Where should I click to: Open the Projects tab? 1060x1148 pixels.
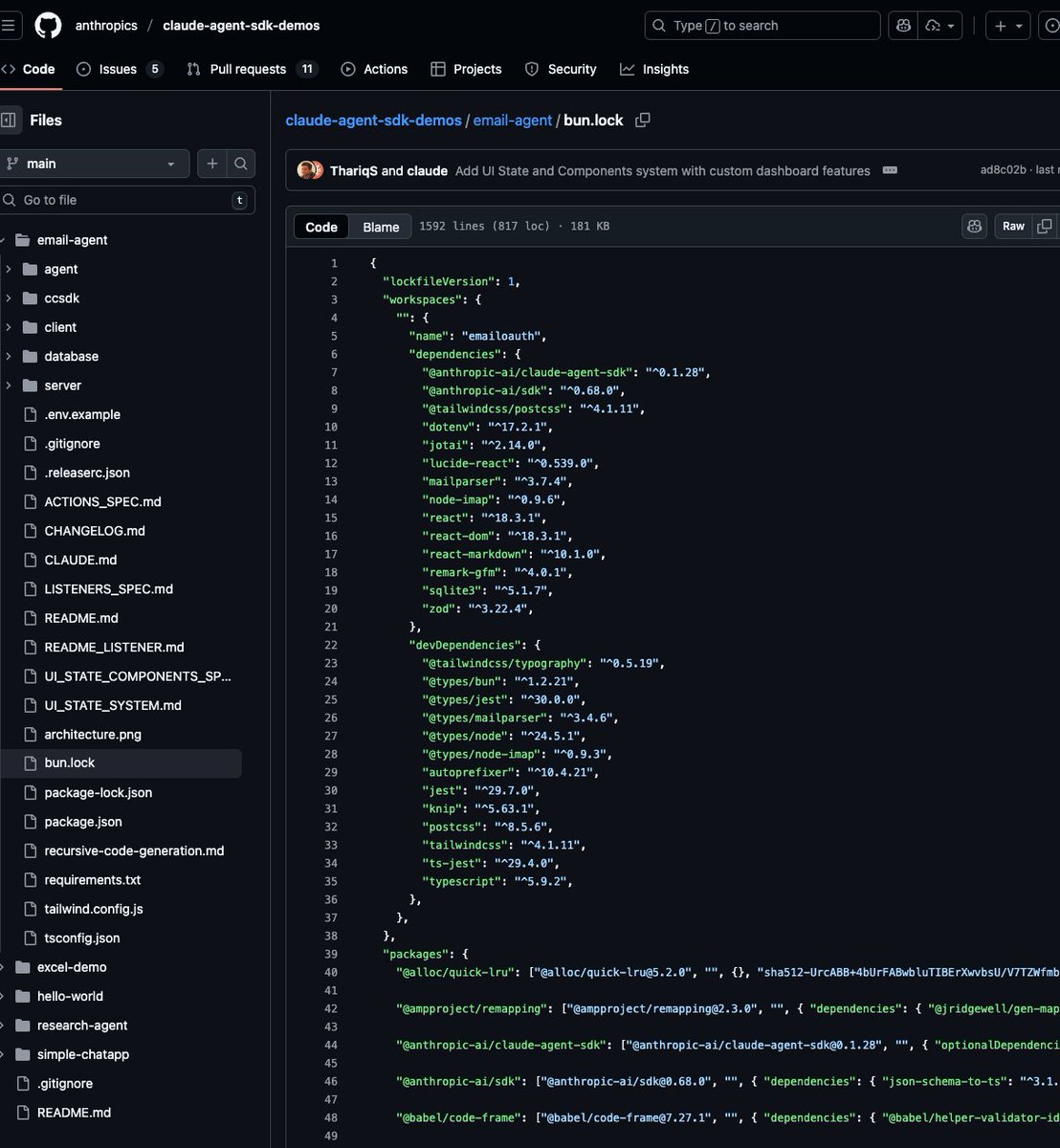pyautogui.click(x=466, y=69)
